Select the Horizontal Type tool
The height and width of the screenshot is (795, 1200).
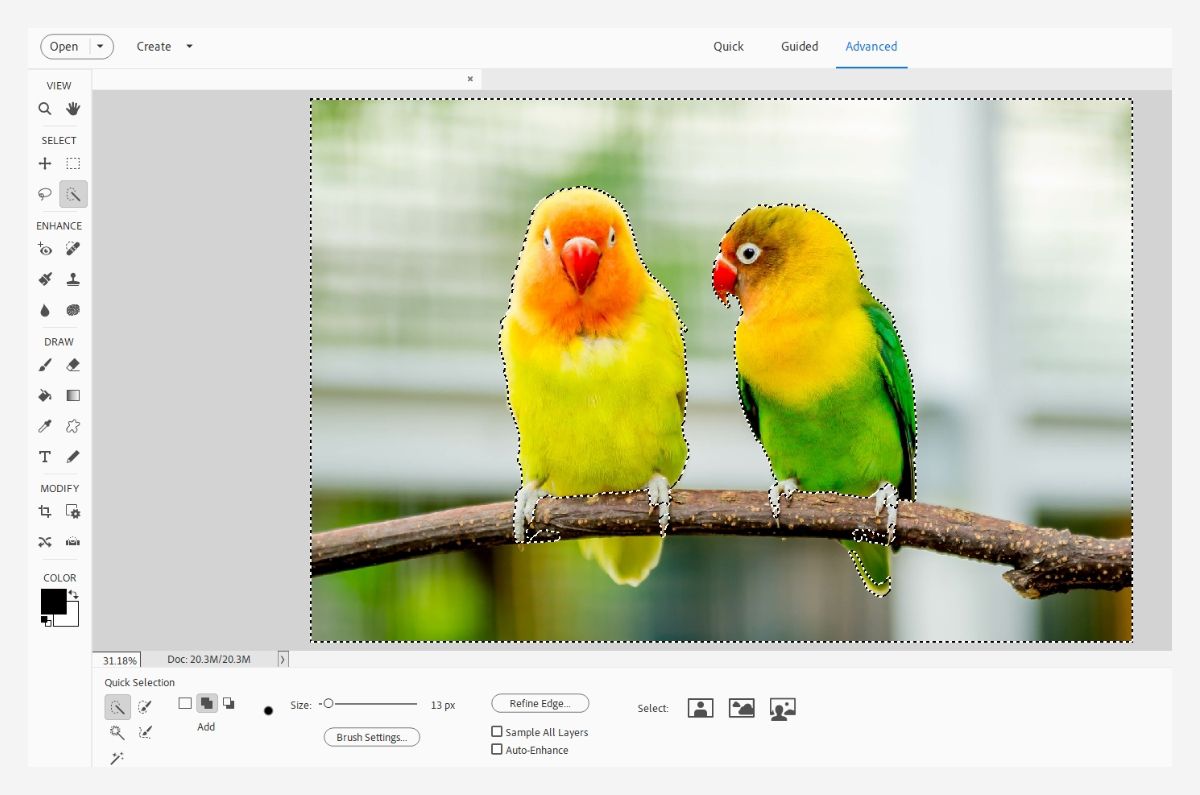(x=45, y=457)
